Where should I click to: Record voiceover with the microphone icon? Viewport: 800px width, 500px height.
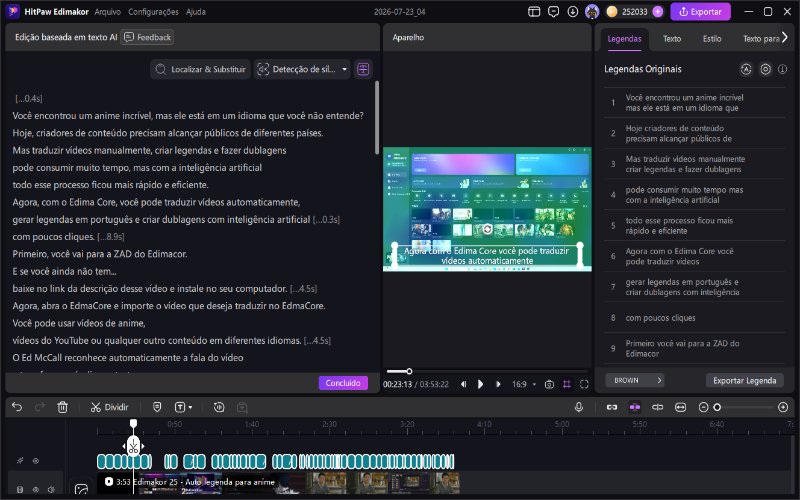tap(579, 407)
